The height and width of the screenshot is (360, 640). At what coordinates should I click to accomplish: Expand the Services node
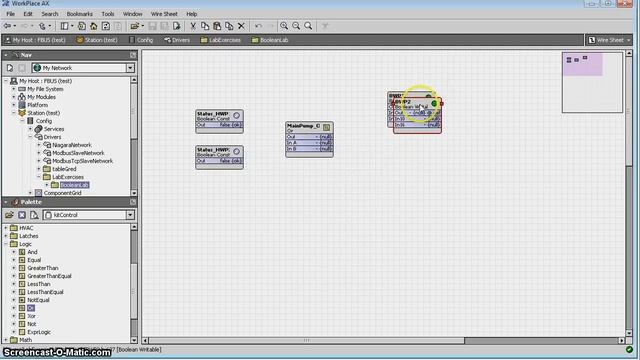[x=30, y=129]
